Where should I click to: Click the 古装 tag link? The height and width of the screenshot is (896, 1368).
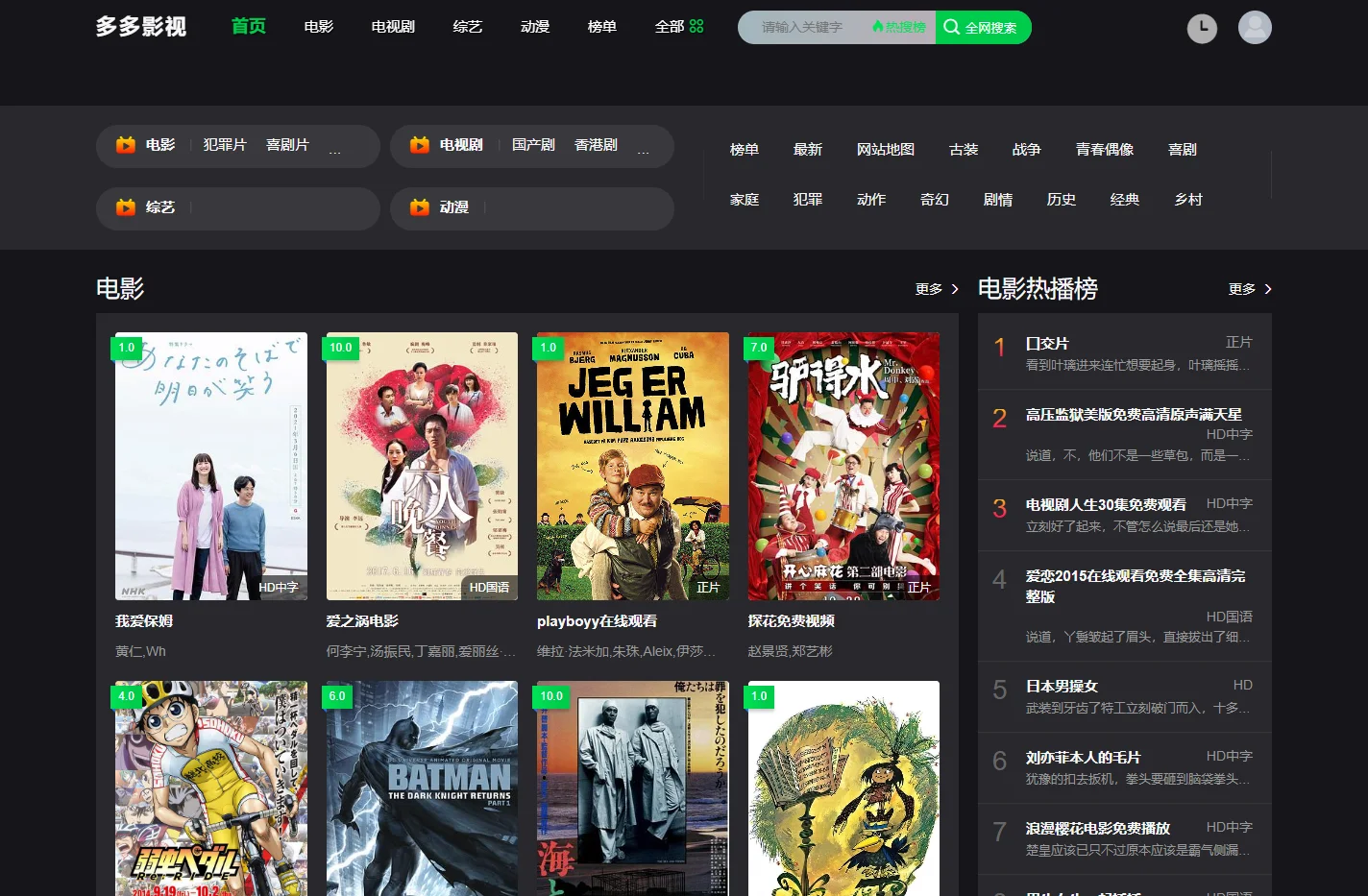tap(964, 150)
